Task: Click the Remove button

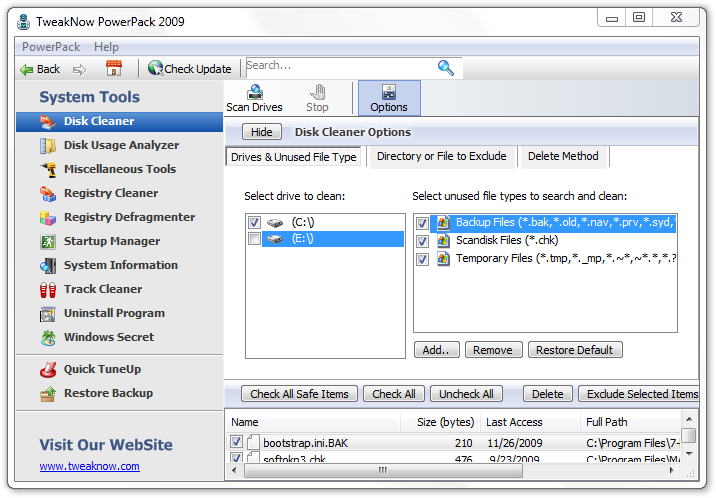Action: point(493,350)
